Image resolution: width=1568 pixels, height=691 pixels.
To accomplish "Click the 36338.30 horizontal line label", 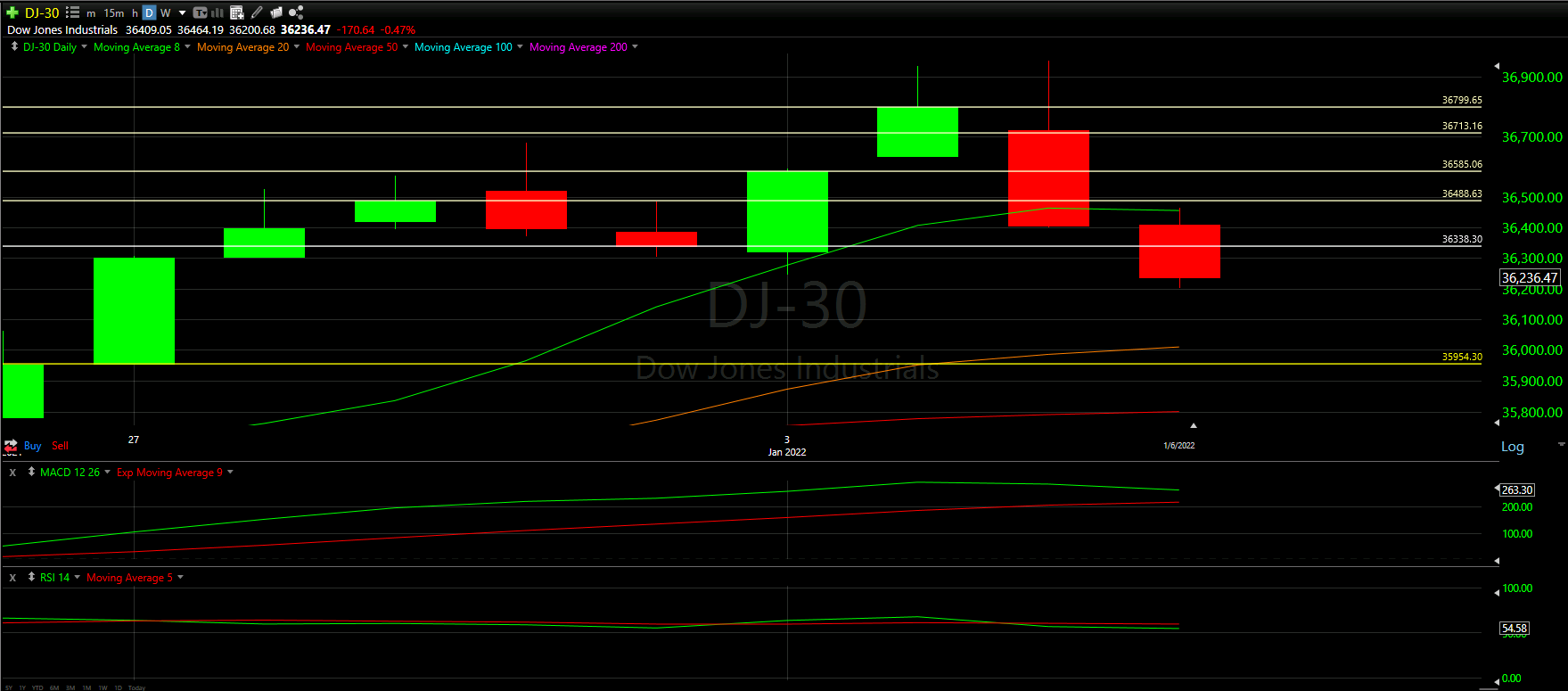I will pyautogui.click(x=1462, y=240).
